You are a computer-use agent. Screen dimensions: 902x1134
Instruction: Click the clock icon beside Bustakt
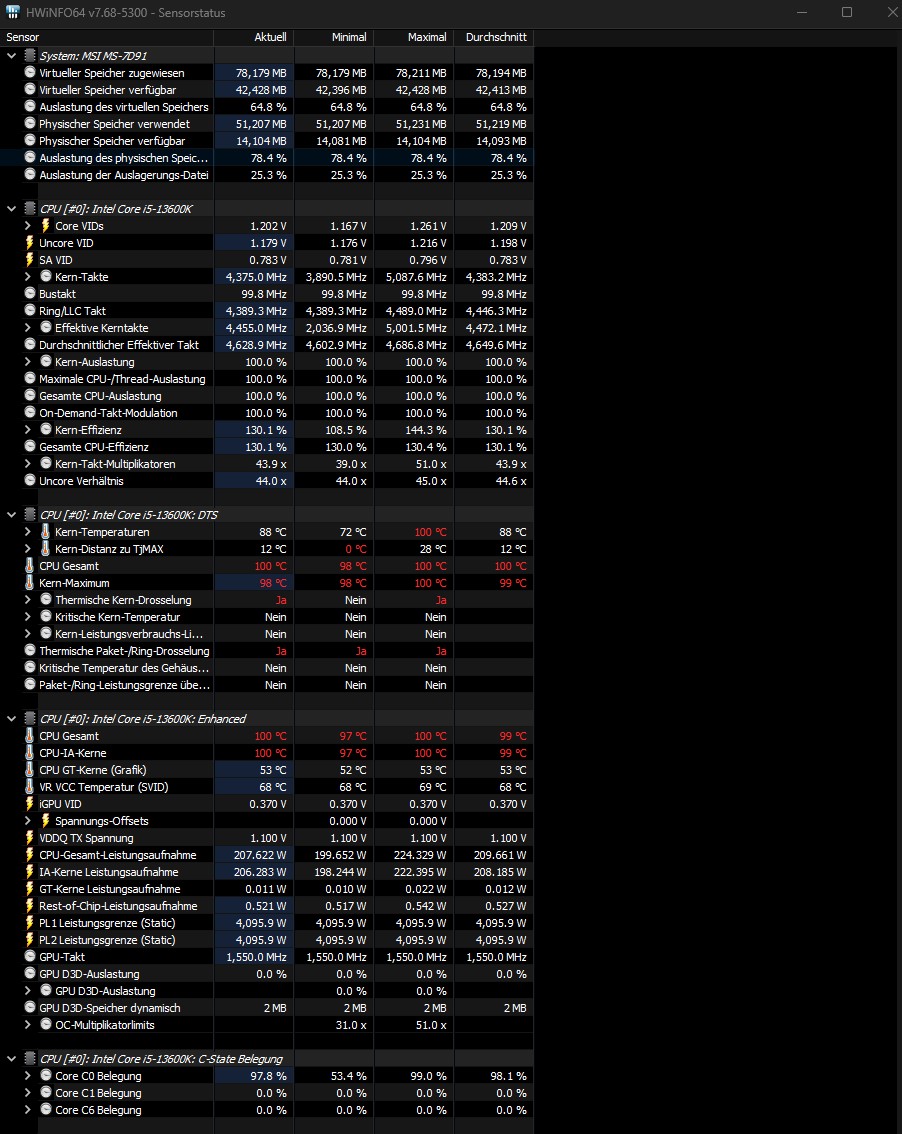(30, 293)
